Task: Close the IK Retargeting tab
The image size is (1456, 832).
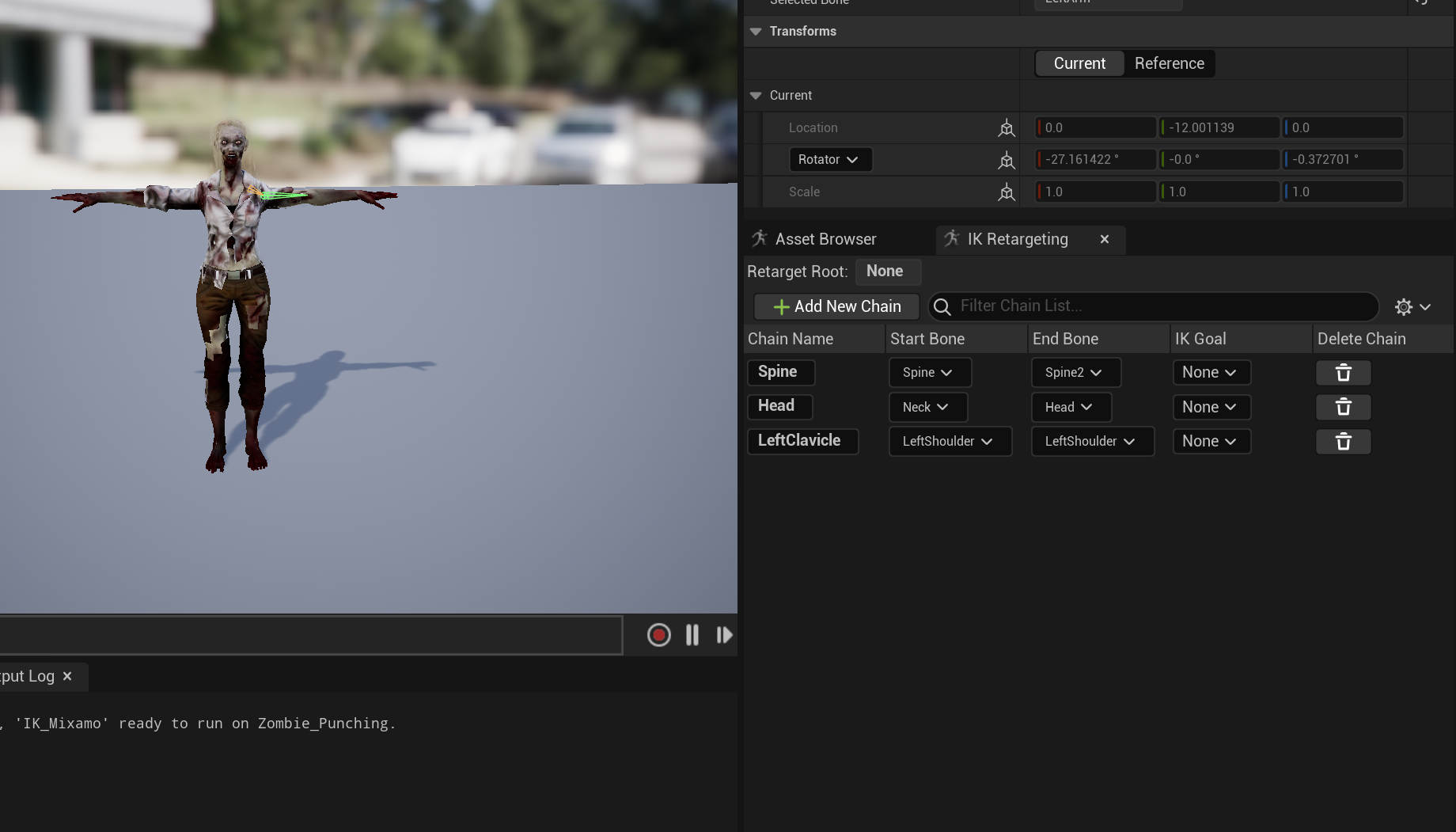Action: point(1104,239)
